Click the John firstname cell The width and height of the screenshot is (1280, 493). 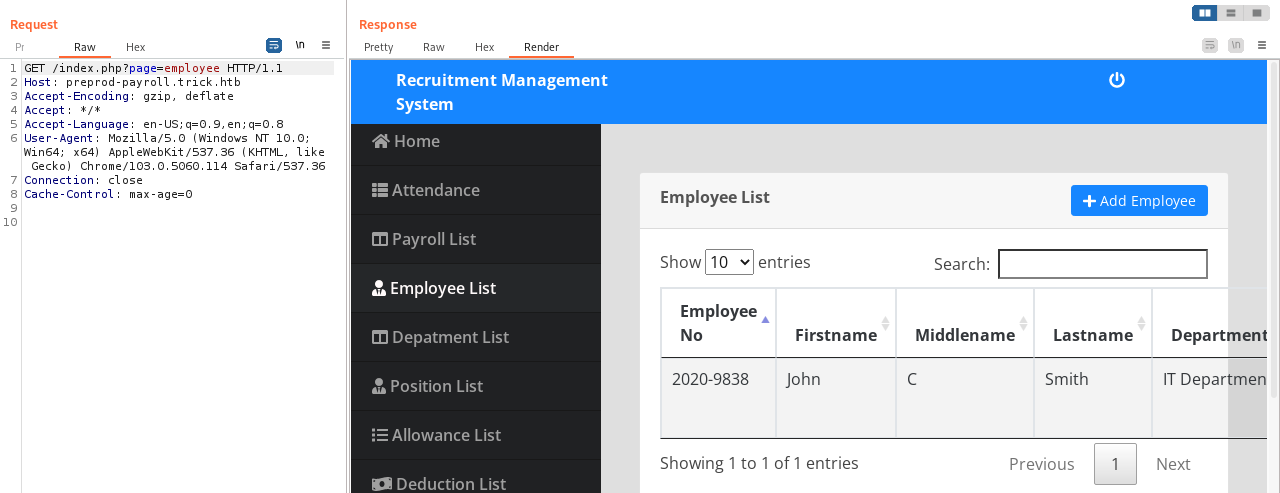point(836,398)
